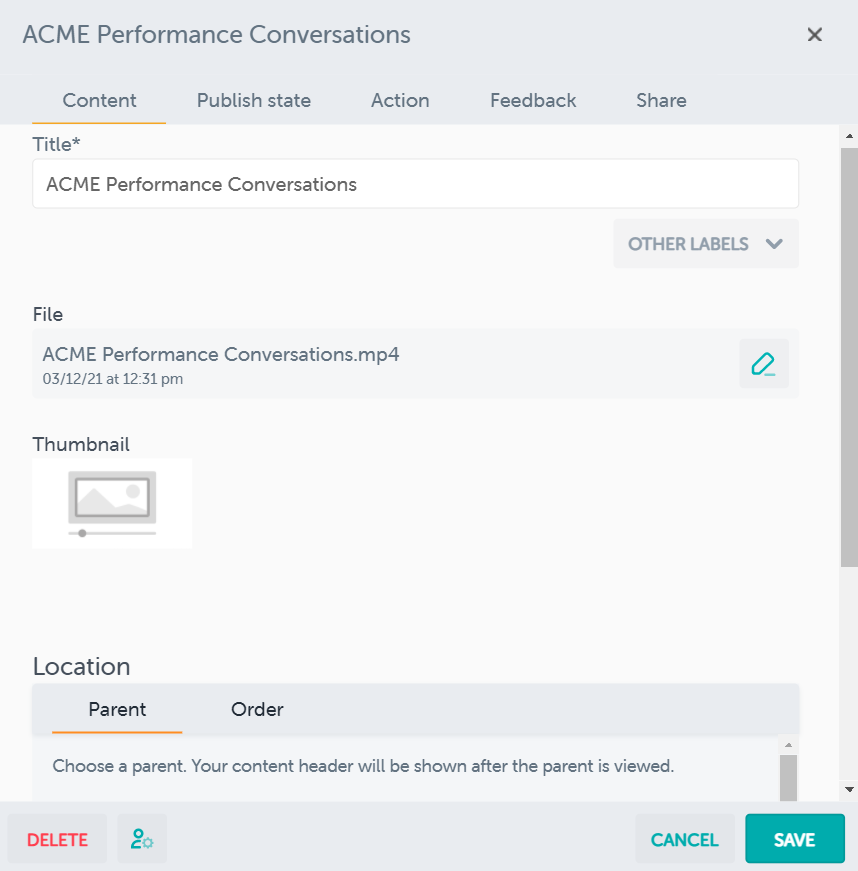Click the Title text input field

pos(415,184)
